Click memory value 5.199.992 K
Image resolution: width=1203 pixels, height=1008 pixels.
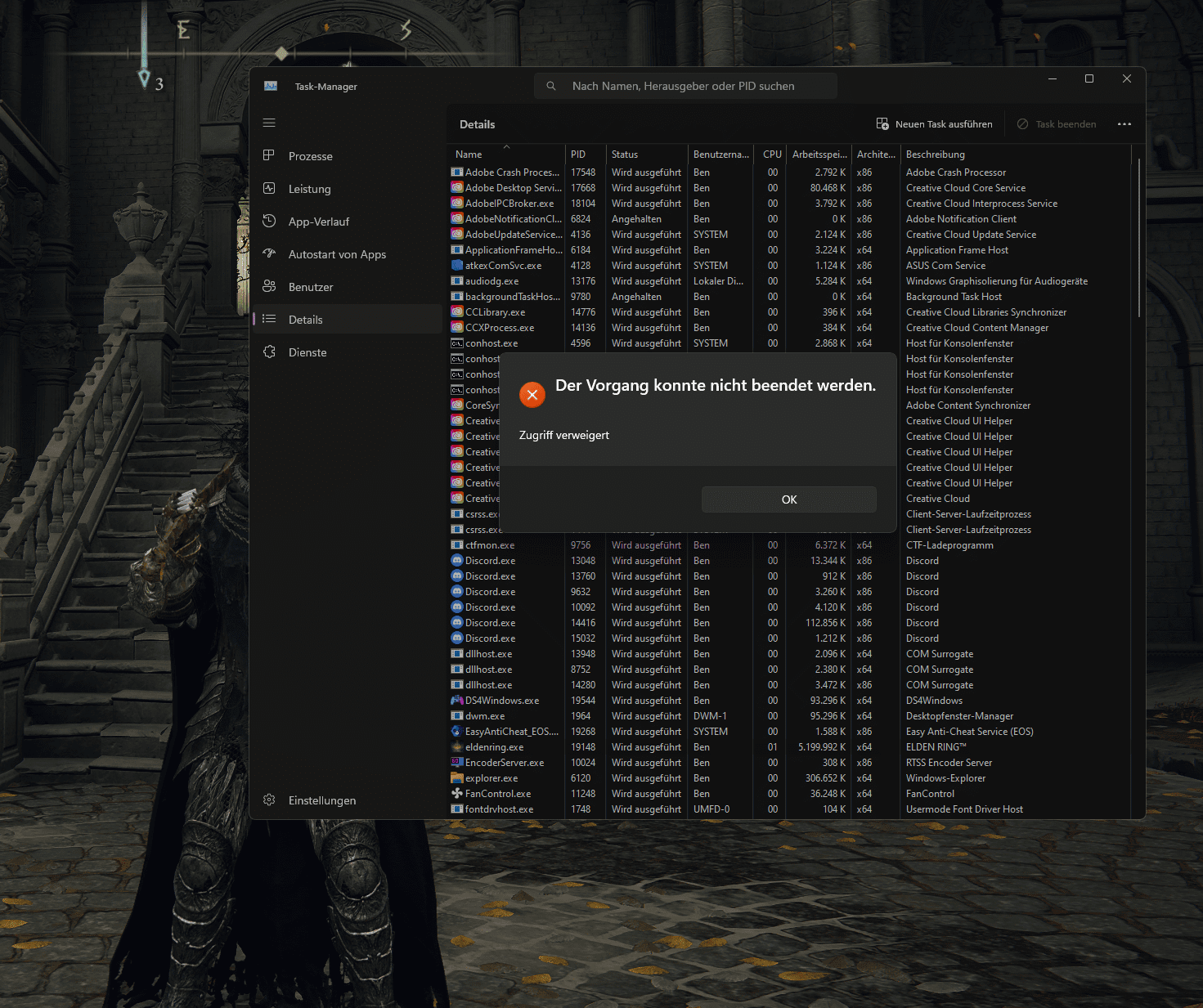pos(822,747)
